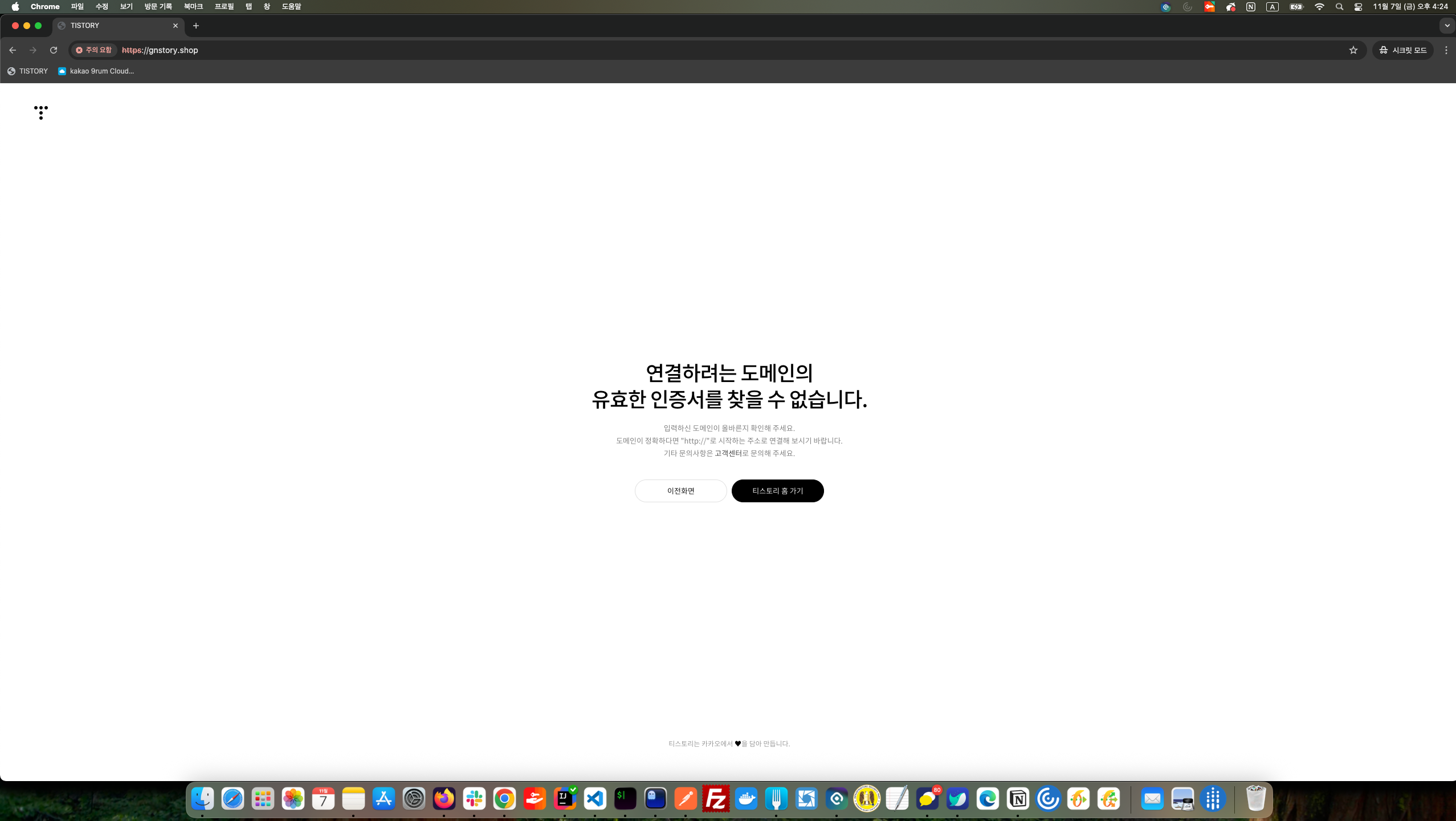Open new tab with plus icon
The image size is (1456, 821).
(x=196, y=26)
